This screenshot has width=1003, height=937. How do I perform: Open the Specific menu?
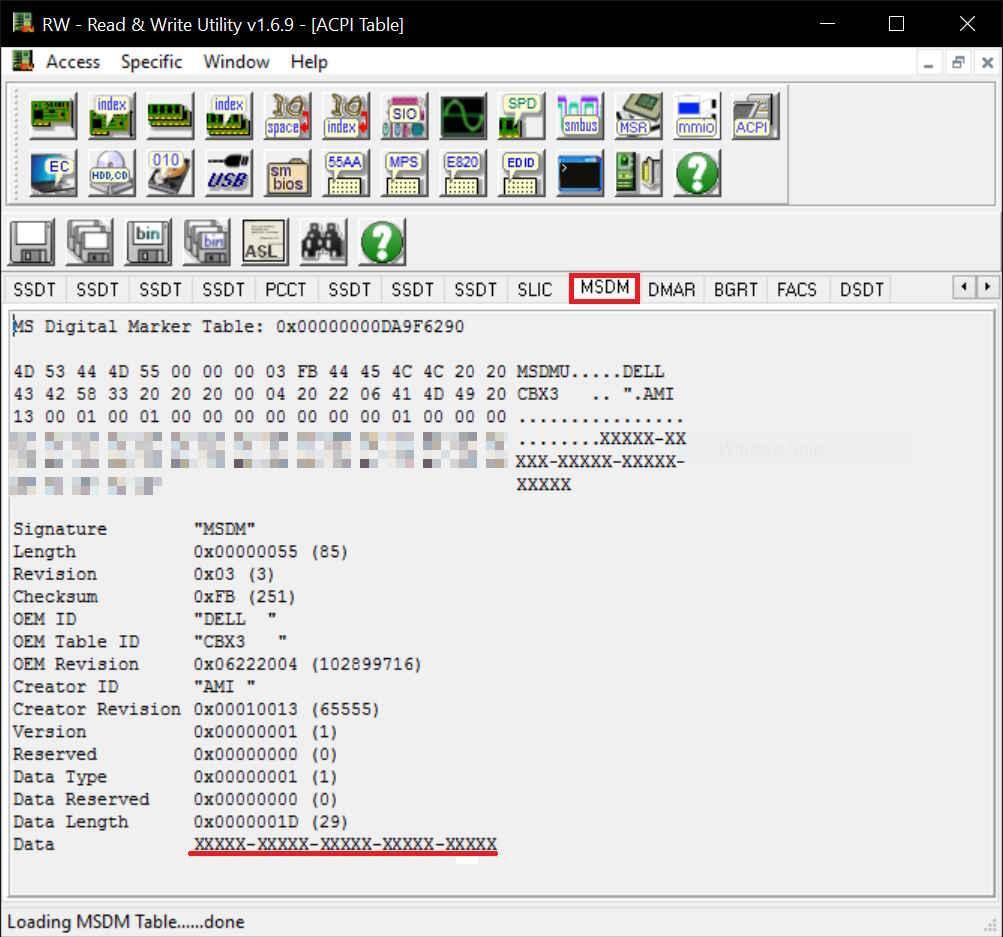[152, 62]
